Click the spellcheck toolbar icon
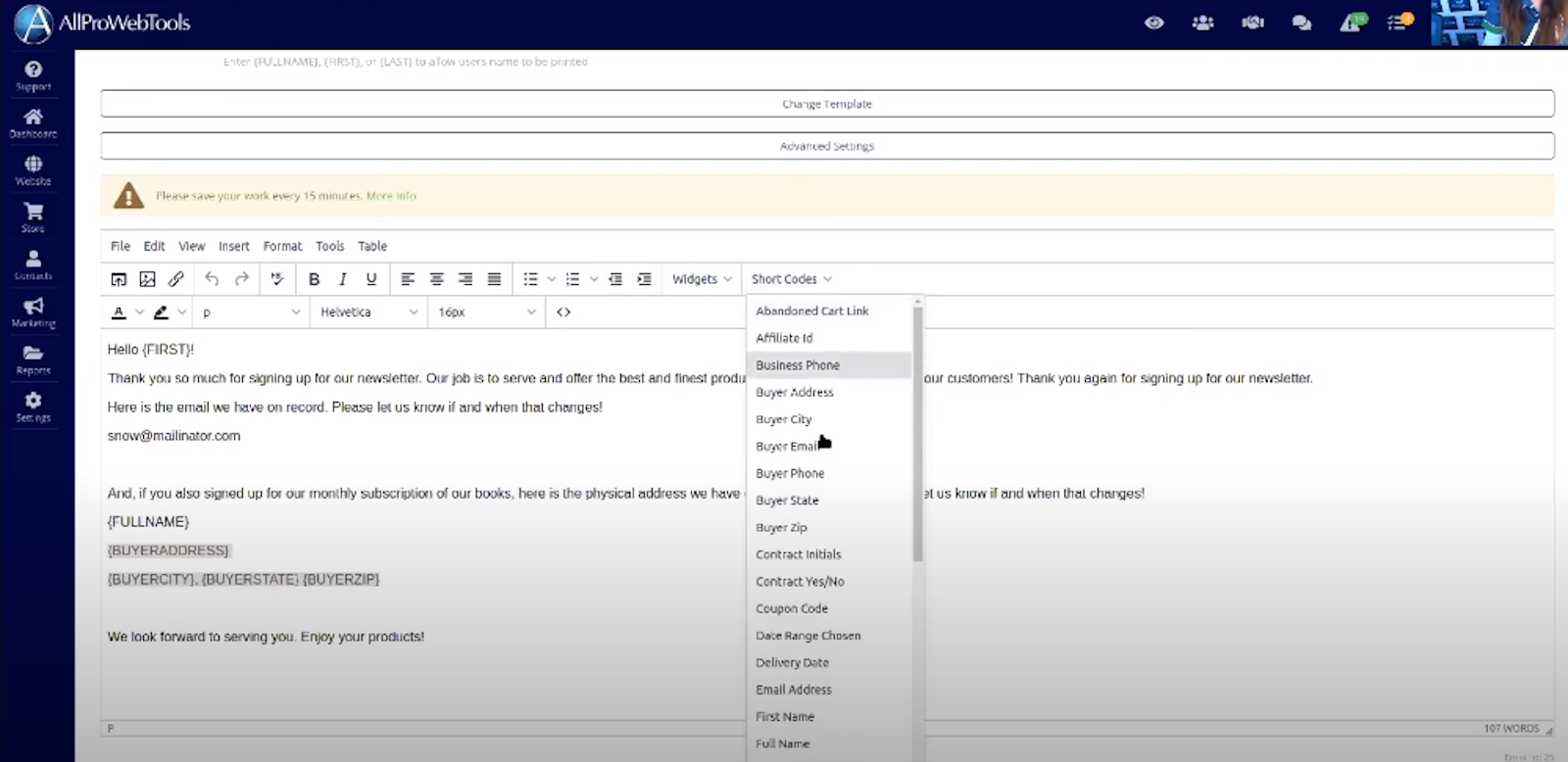This screenshot has height=762, width=1568. click(277, 279)
